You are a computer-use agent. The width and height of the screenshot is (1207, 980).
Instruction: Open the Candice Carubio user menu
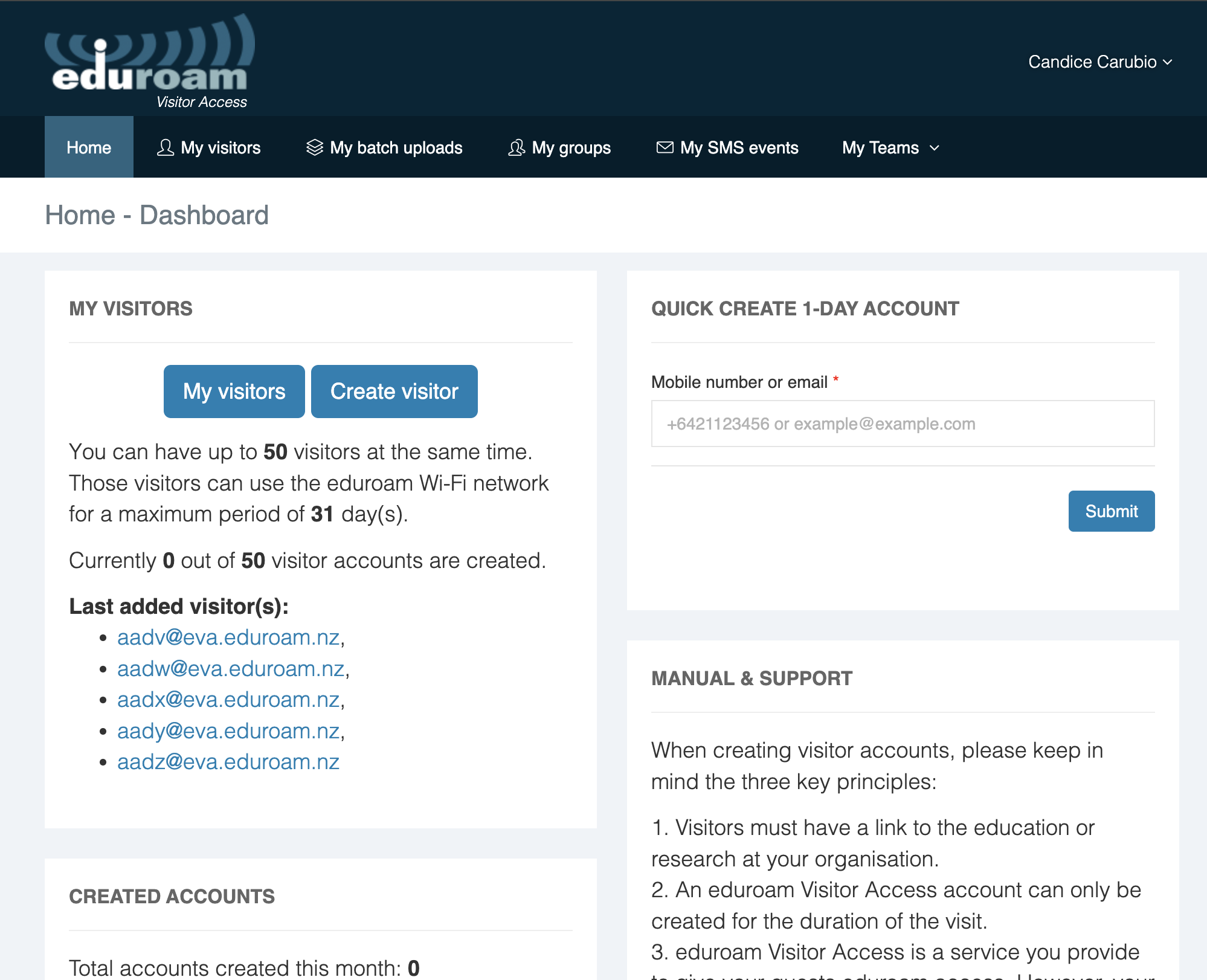[1092, 62]
